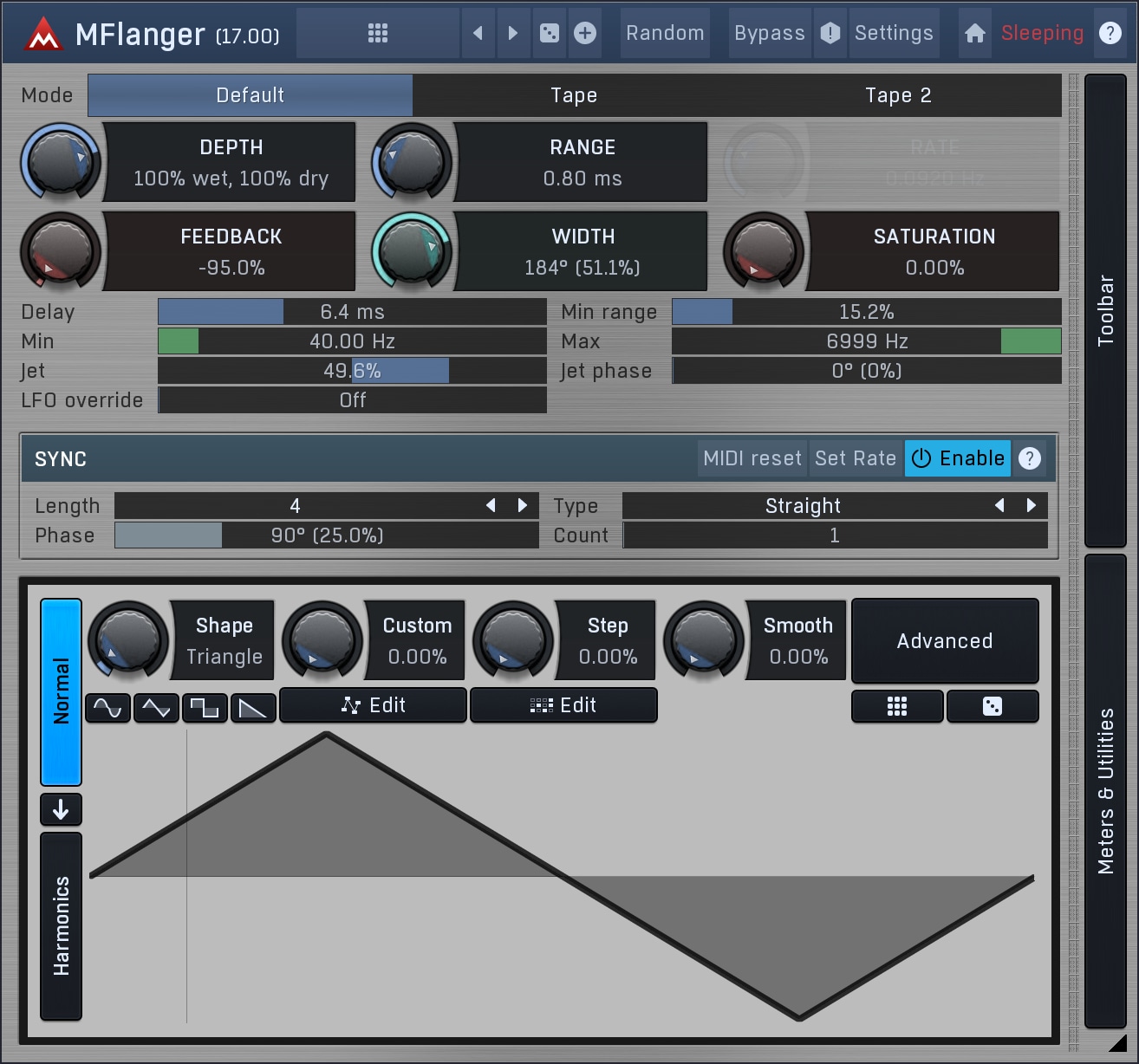Click the plus icon in the top bar
Image resolution: width=1139 pixels, height=1064 pixels.
point(585,33)
